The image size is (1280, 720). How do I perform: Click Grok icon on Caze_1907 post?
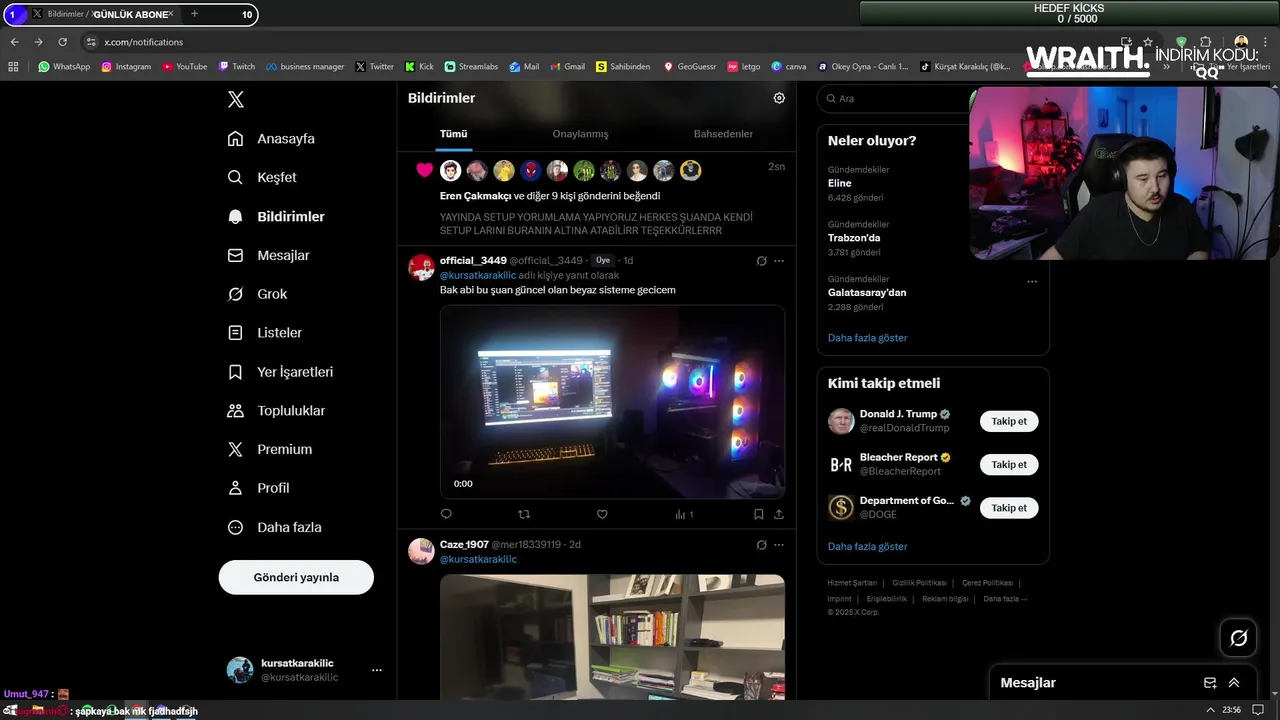click(761, 545)
